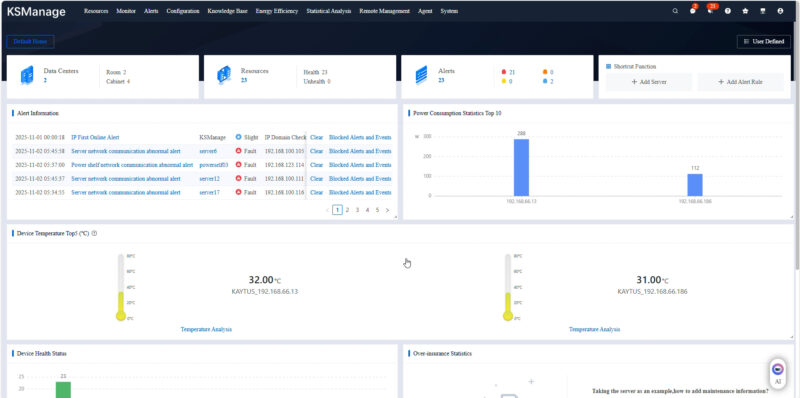Screen dimensions: 800x398
Task: Click the Data Centers building icon
Action: (27, 76)
